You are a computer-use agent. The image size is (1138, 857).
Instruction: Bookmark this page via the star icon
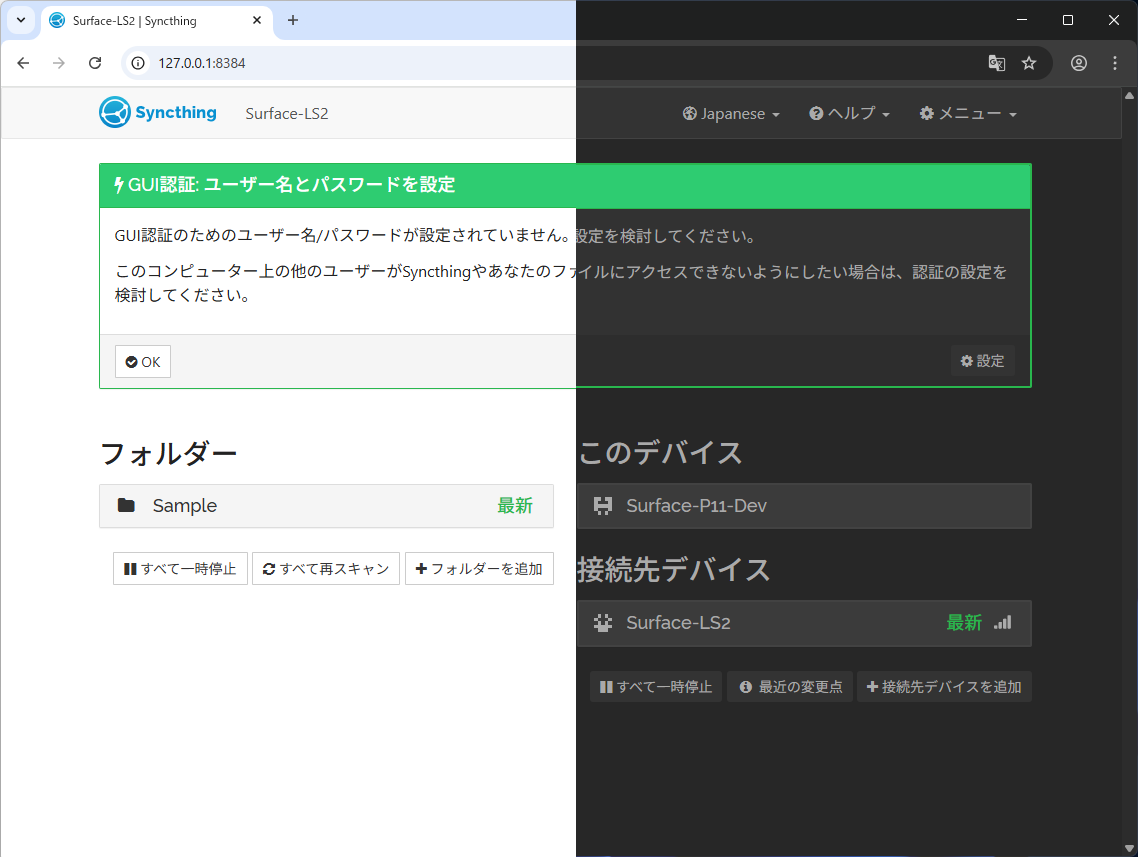pyautogui.click(x=1030, y=62)
